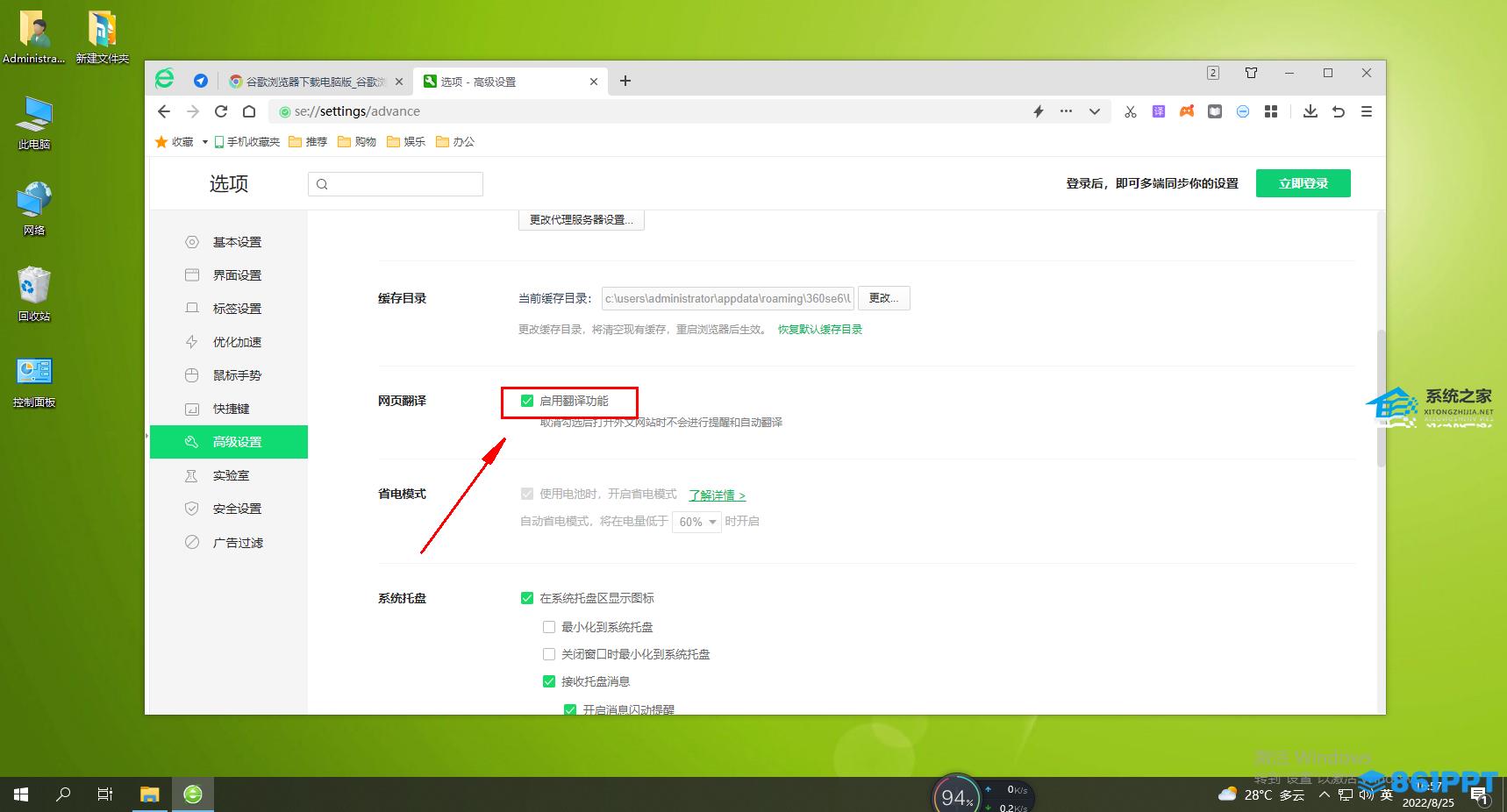Disable the 启用翻译功能 checkbox

pos(527,401)
